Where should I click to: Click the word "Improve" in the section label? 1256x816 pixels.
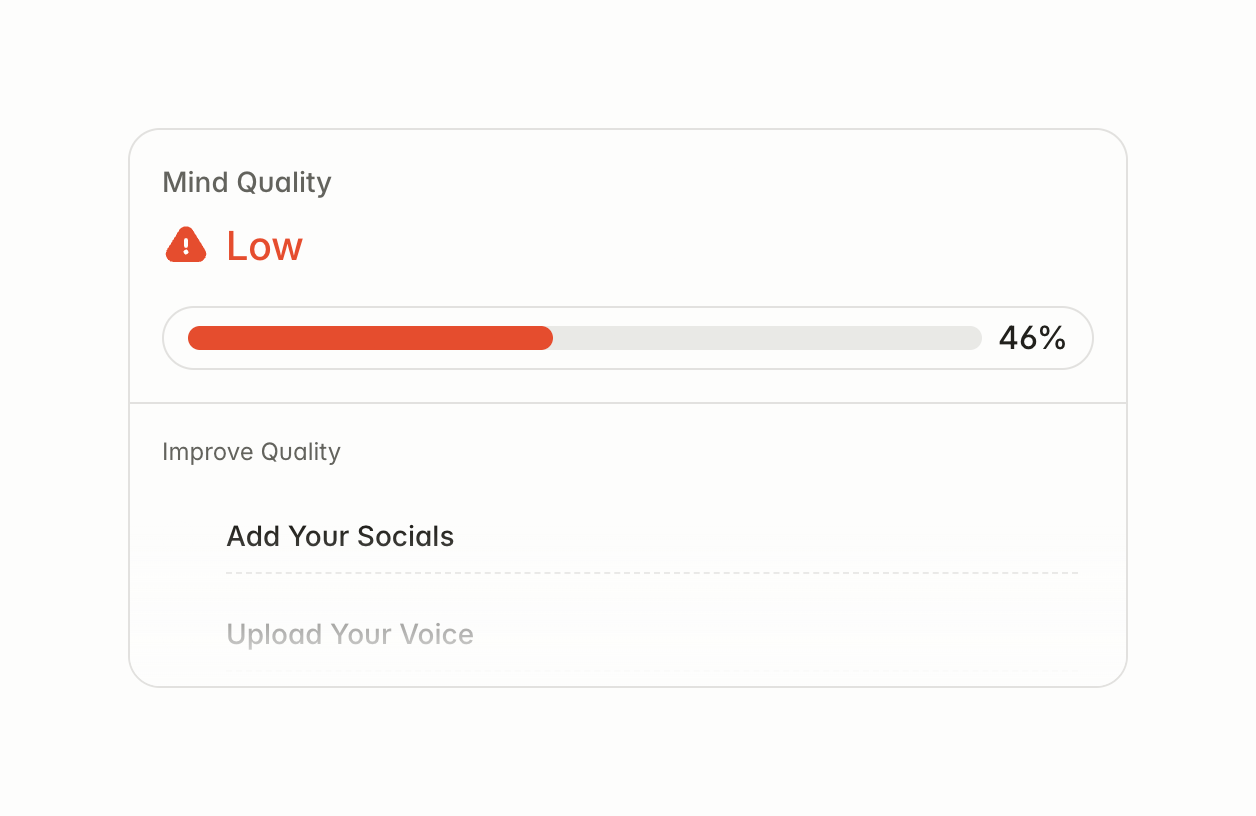[x=207, y=452]
